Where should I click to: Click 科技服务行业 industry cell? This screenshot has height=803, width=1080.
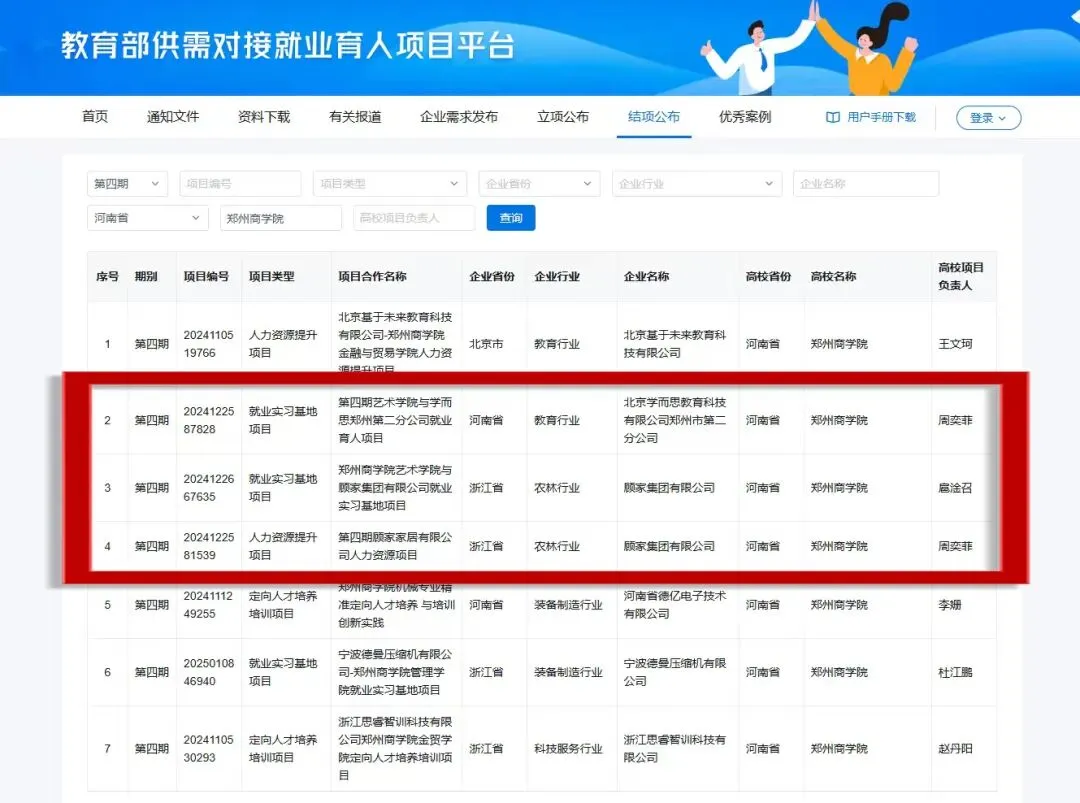pyautogui.click(x=568, y=749)
